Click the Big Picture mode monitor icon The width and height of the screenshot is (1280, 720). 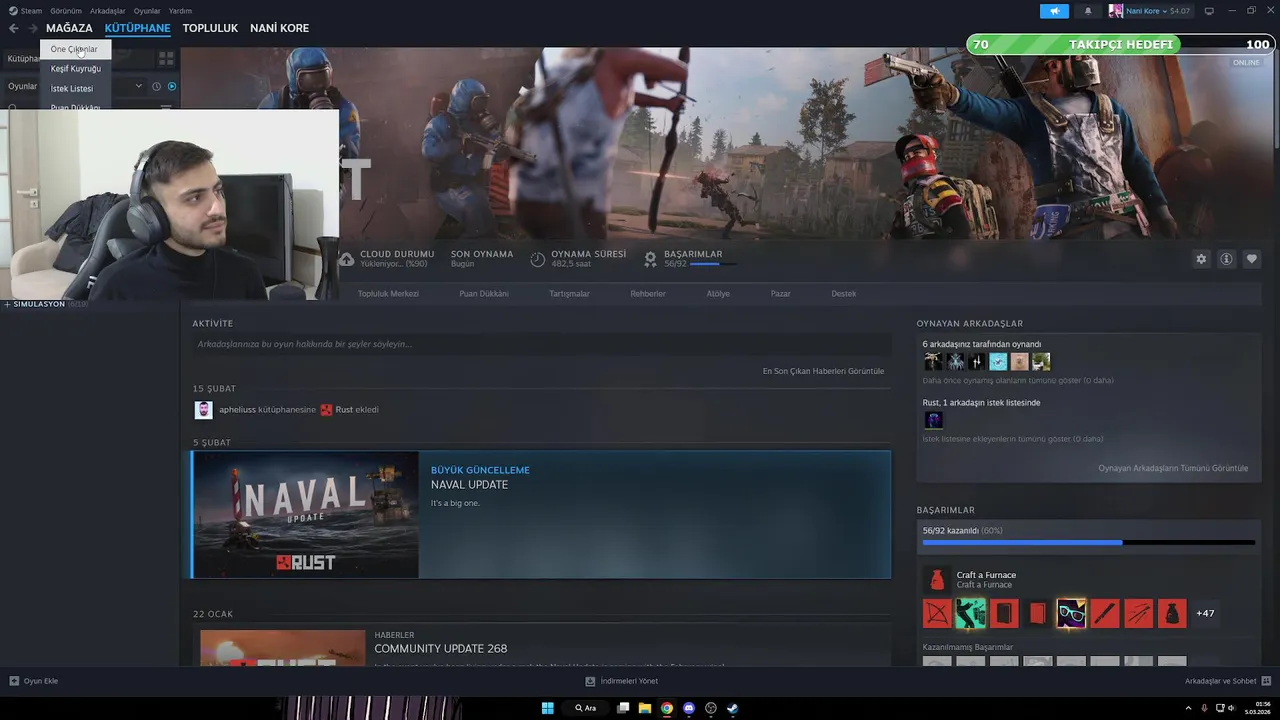[x=1209, y=11]
